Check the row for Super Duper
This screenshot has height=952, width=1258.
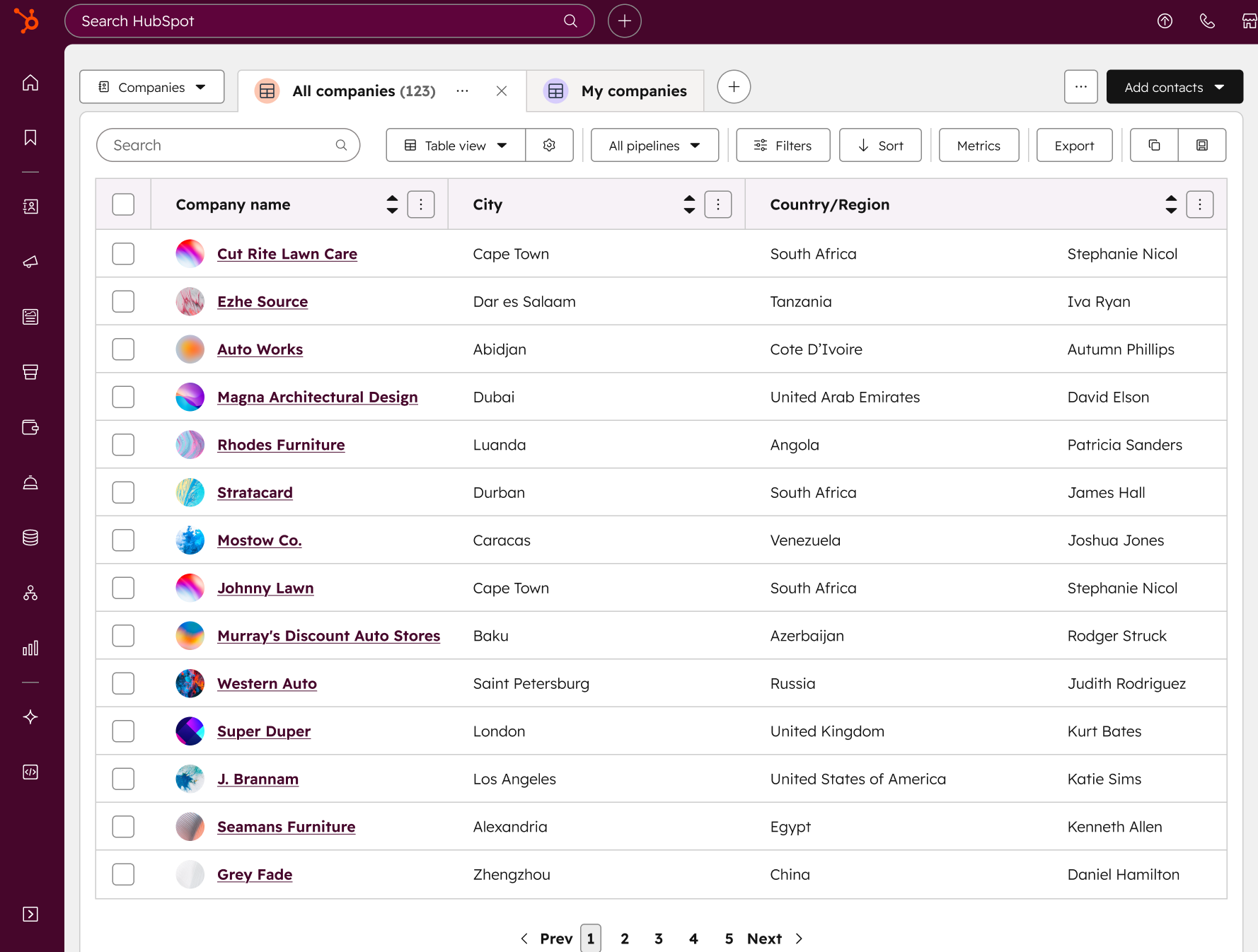pyautogui.click(x=122, y=731)
